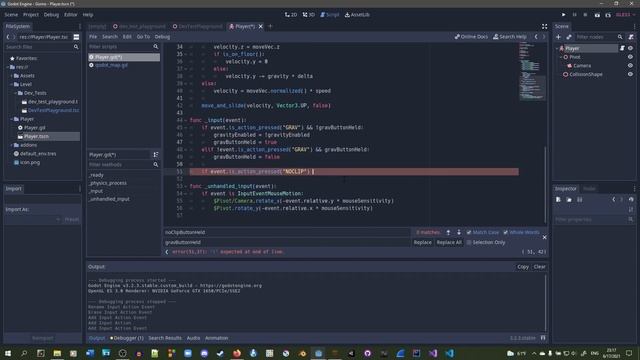Open the script icon on Player node
The image size is (640, 360).
pyautogui.click(x=622, y=48)
